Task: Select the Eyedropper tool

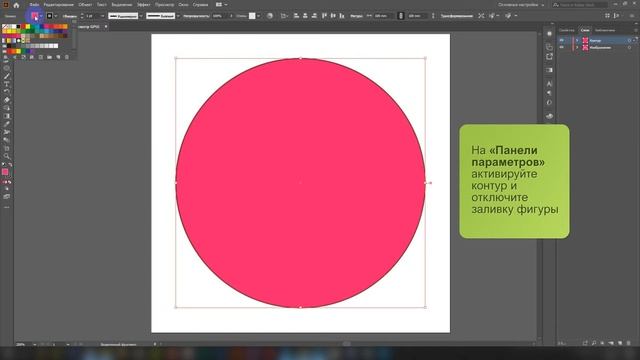Action: coord(7,124)
